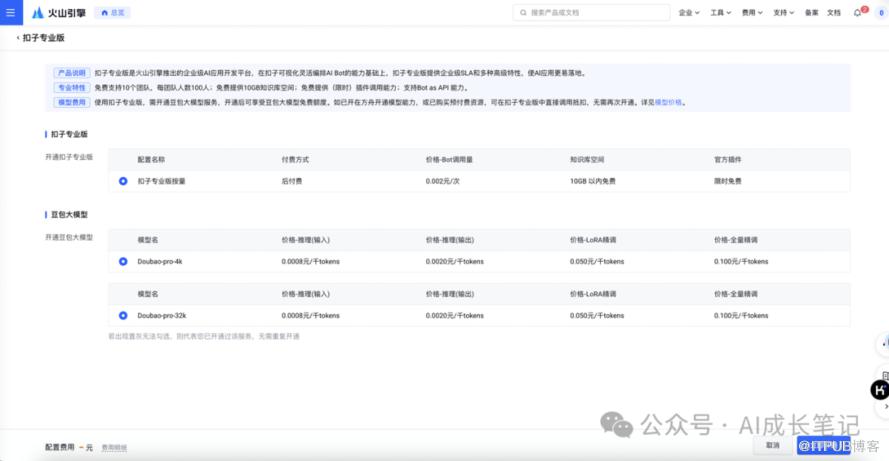The image size is (889, 461).
Task: Click the 豆包大模型 section heading
Action: pyautogui.click(x=69, y=215)
